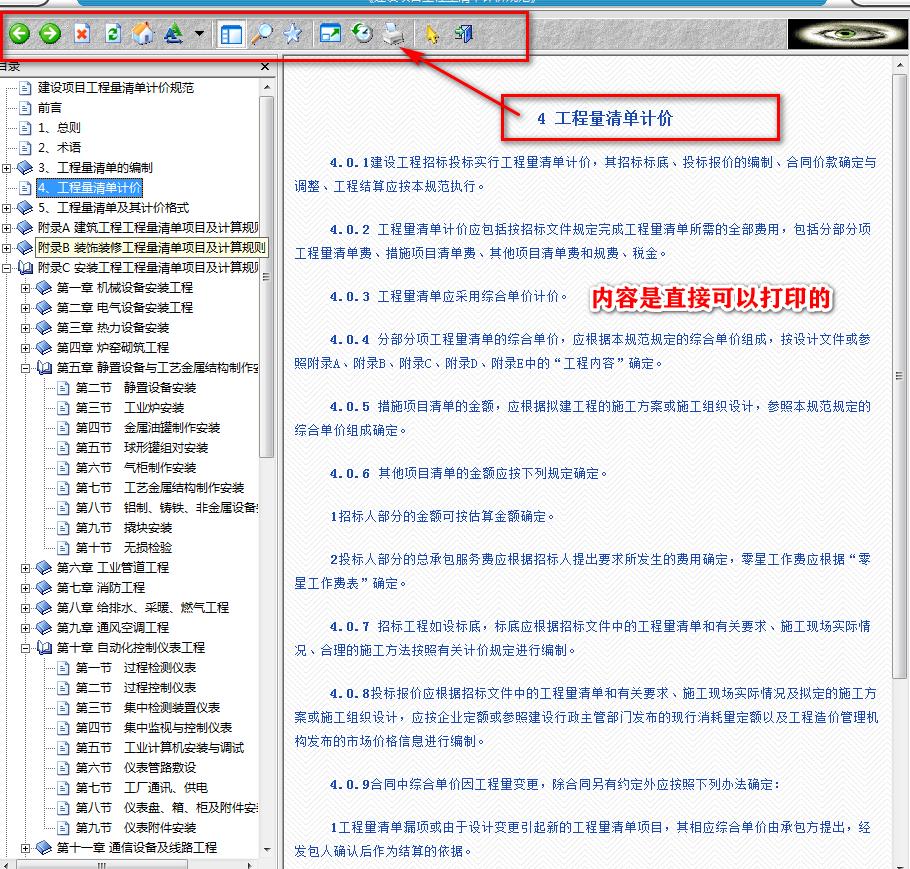This screenshot has height=869, width=910.
Task: Click the green Forward arrow button
Action: tap(50, 33)
